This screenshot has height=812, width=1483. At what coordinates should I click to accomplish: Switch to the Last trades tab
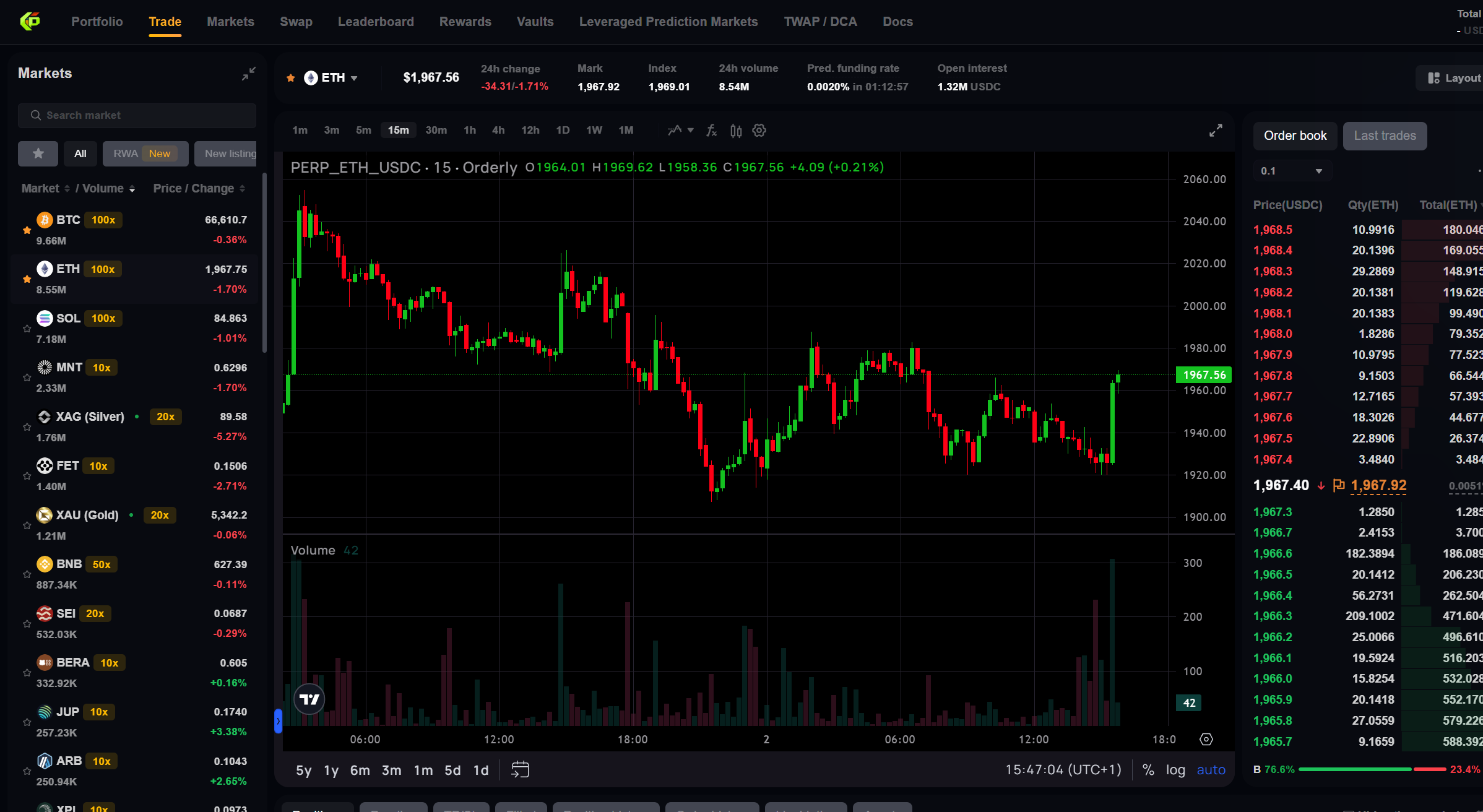(1385, 136)
